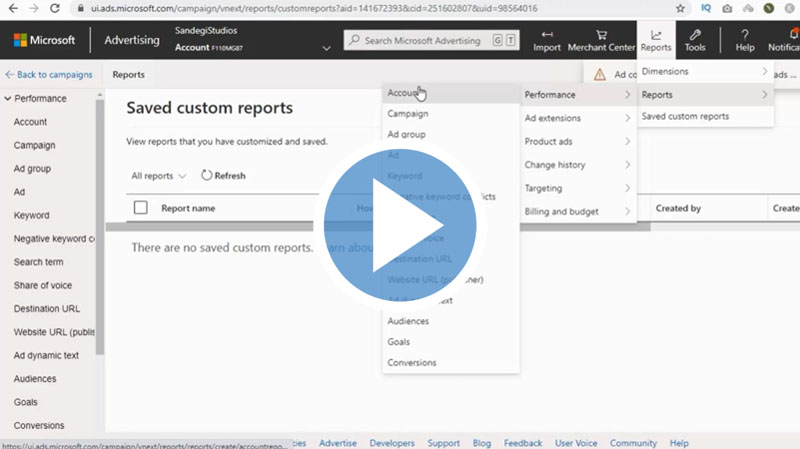Collapse the Performance sidebar section
Viewport: 800px width, 449px height.
point(8,98)
